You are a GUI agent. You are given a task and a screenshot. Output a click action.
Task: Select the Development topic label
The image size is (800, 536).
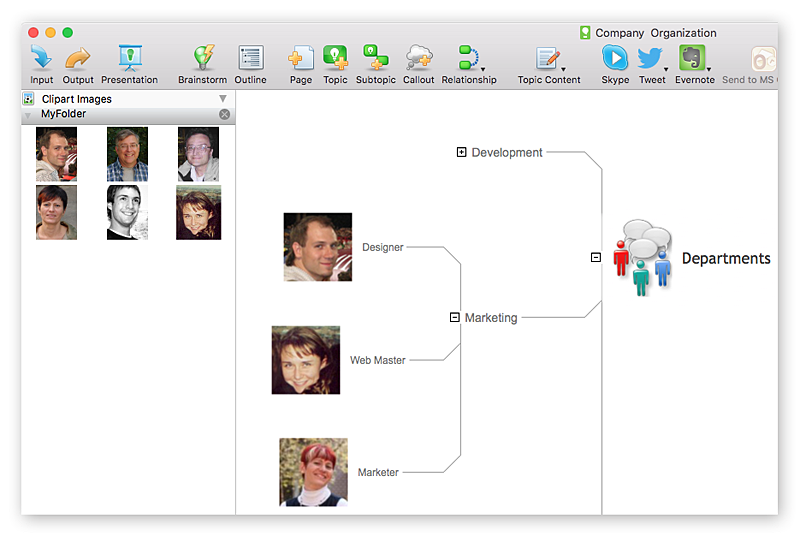[507, 152]
